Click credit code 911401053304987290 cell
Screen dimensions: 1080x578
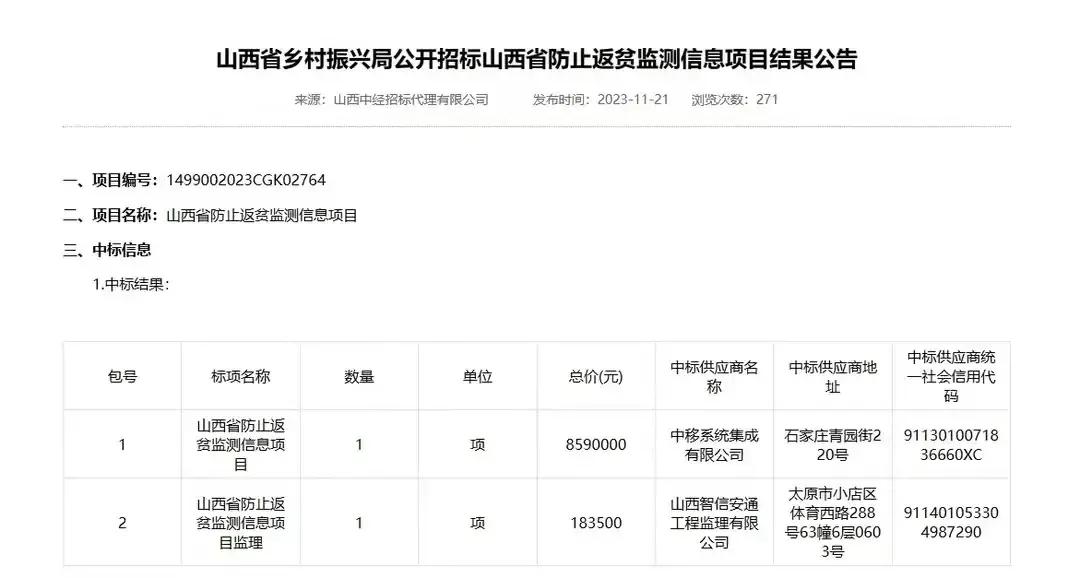point(951,523)
